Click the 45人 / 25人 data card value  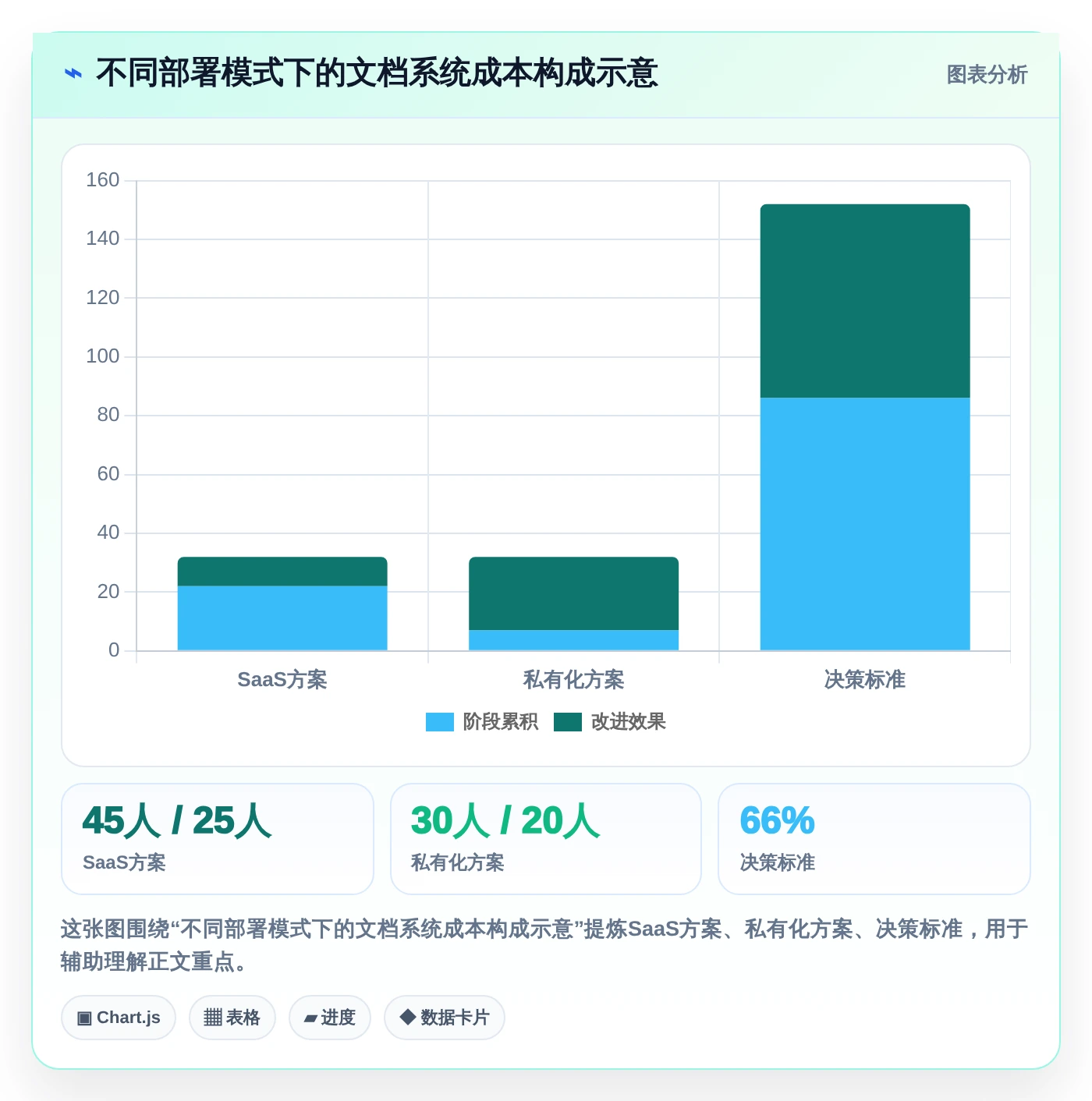pyautogui.click(x=177, y=821)
